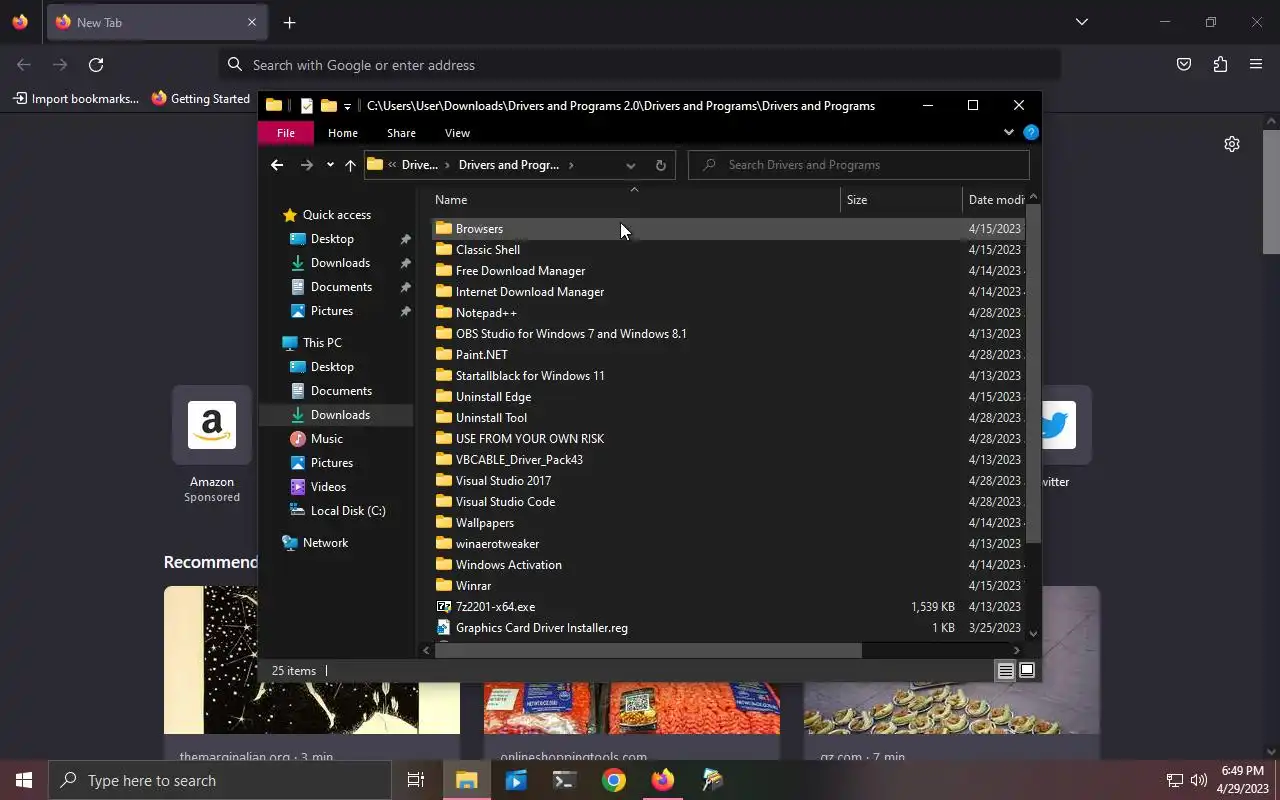Open Local Disk (C:) in navigation
Image resolution: width=1280 pixels, height=800 pixels.
point(347,511)
